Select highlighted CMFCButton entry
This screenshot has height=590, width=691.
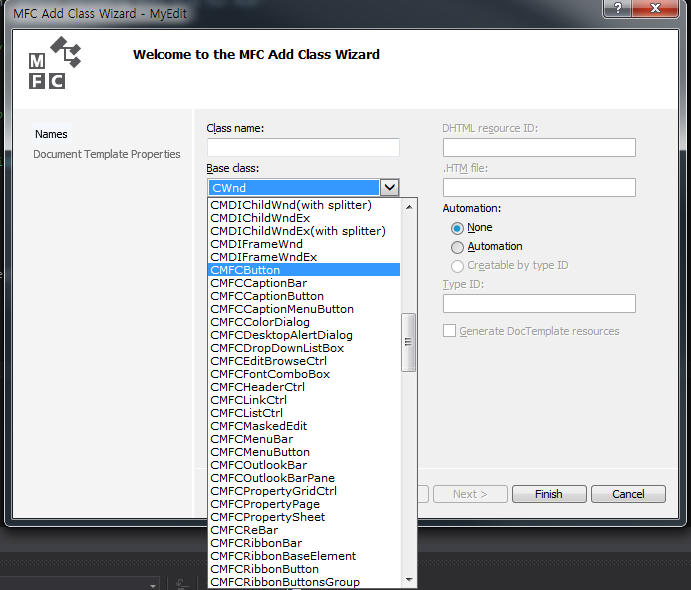(x=304, y=270)
